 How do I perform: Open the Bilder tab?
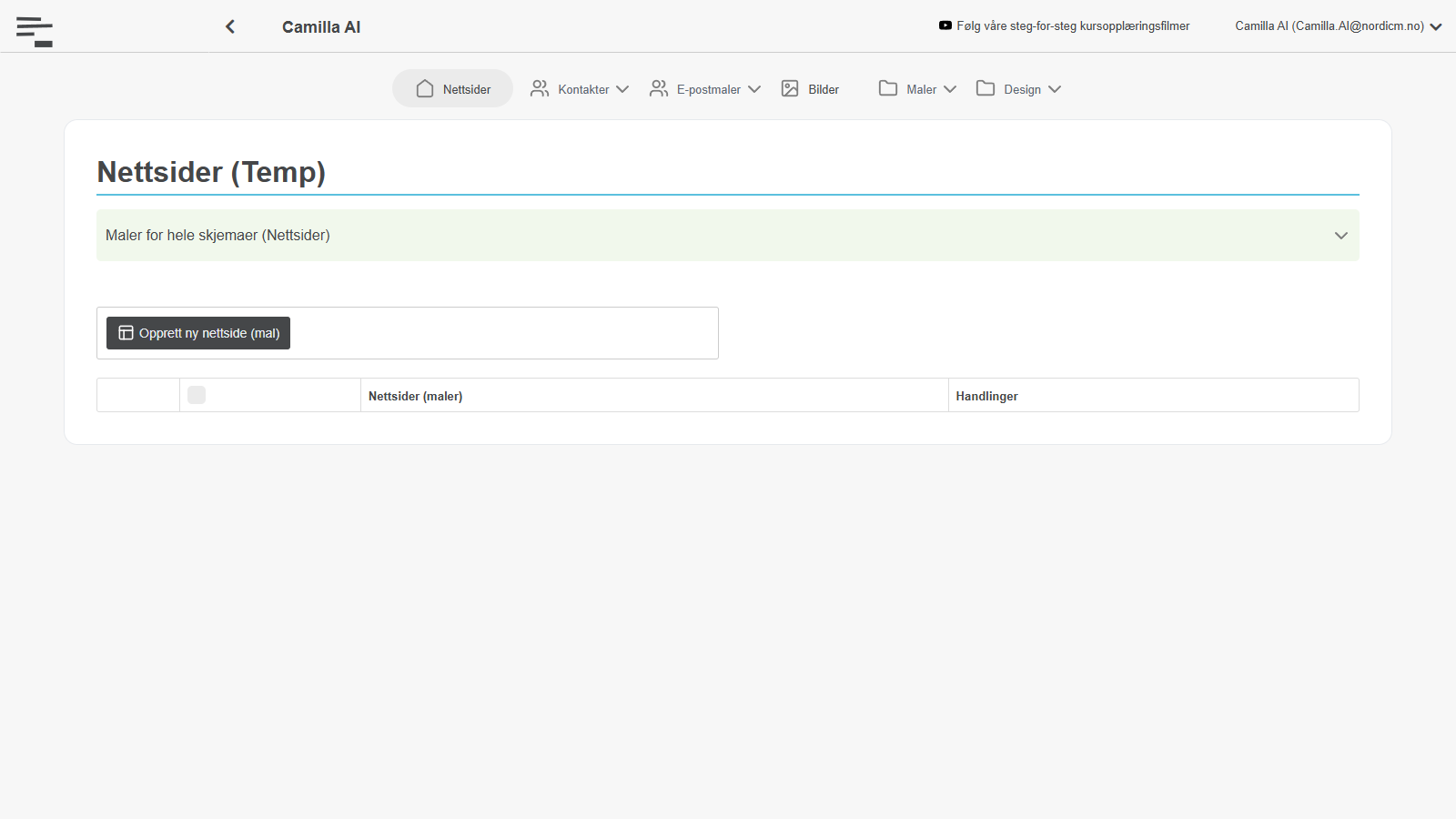[810, 88]
